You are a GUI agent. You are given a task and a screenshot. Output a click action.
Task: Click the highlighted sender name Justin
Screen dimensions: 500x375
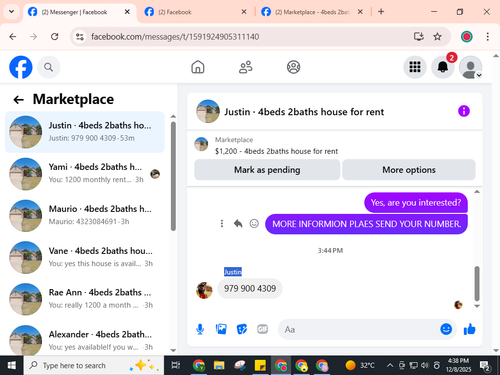coord(233,272)
